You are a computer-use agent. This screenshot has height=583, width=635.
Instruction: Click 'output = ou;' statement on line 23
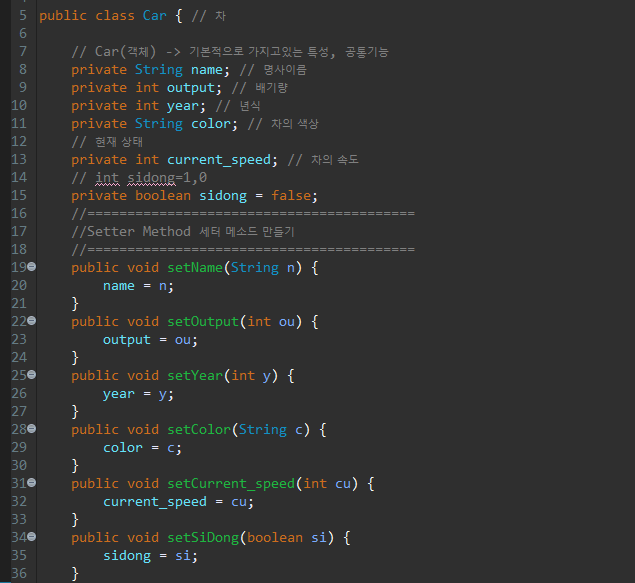(x=150, y=340)
